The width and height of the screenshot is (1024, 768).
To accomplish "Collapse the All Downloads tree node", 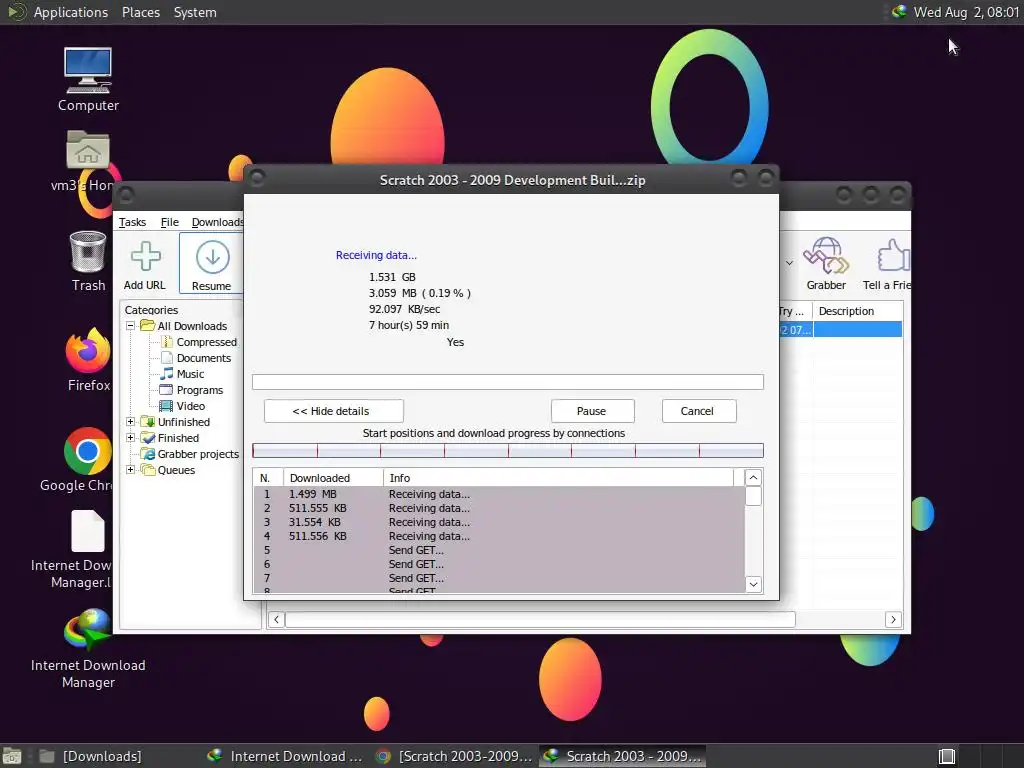I will pos(131,325).
